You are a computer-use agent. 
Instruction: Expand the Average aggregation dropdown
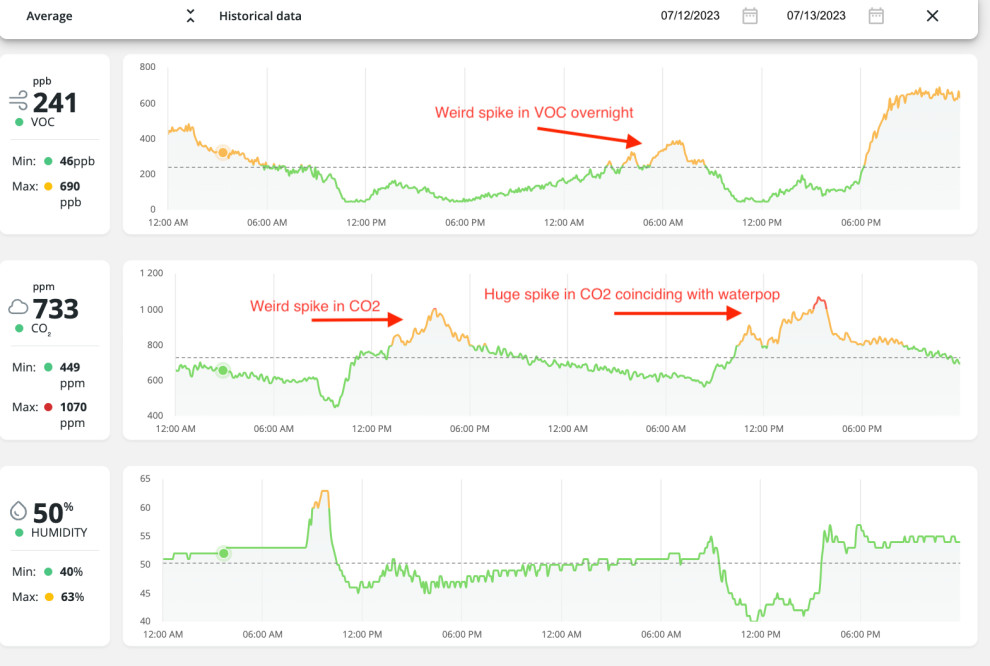pos(190,16)
